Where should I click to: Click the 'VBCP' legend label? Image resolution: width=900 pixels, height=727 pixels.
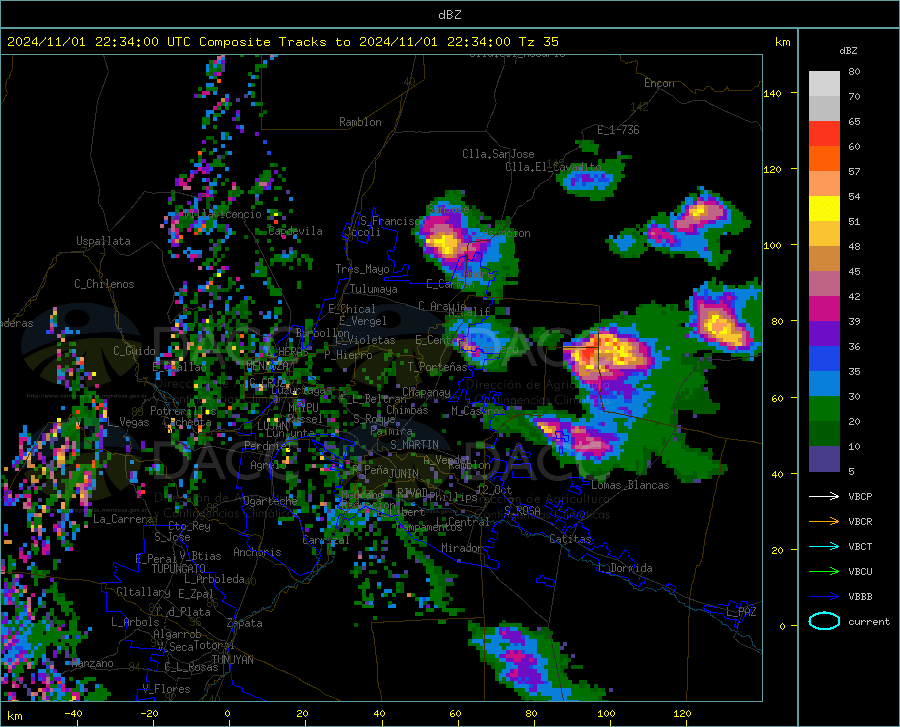(x=860, y=496)
